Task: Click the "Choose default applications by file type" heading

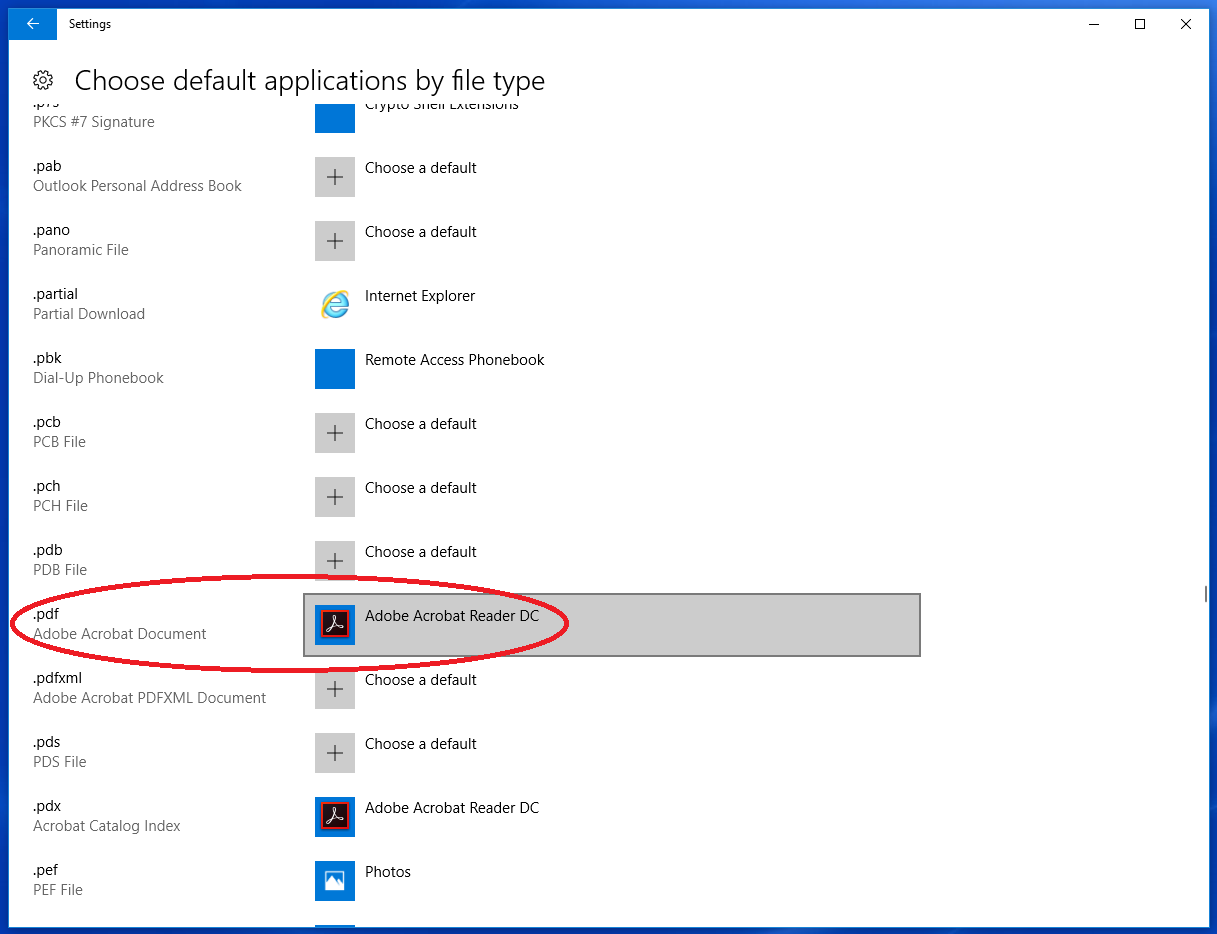Action: point(310,81)
